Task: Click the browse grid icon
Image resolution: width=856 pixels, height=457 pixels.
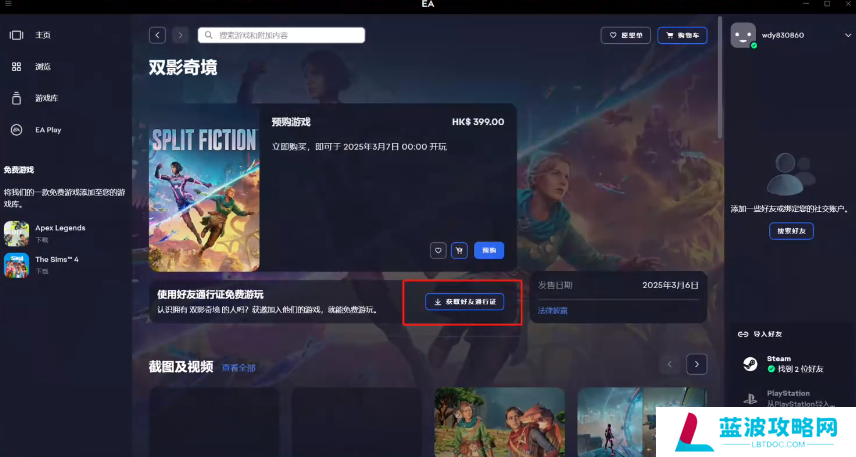Action: click(x=16, y=67)
